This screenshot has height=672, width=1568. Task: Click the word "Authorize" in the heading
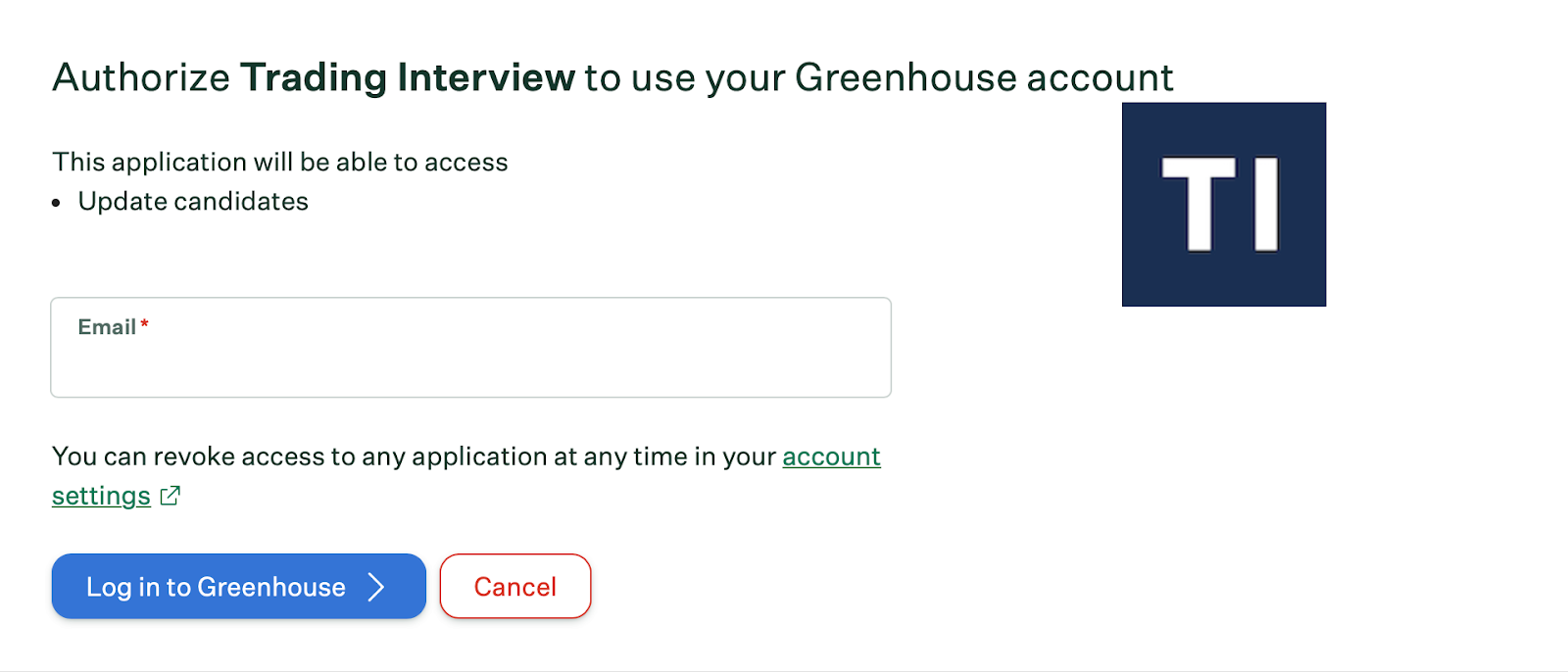141,77
